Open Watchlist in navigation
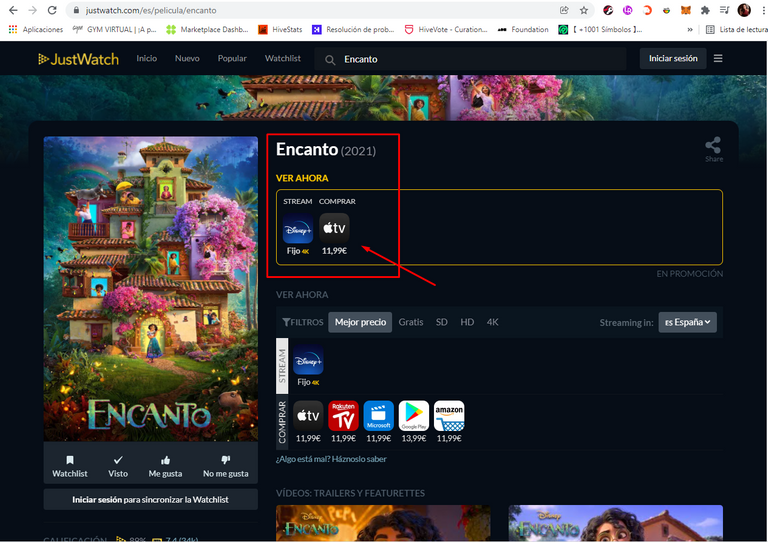Image resolution: width=768 pixels, height=542 pixels. click(x=283, y=58)
